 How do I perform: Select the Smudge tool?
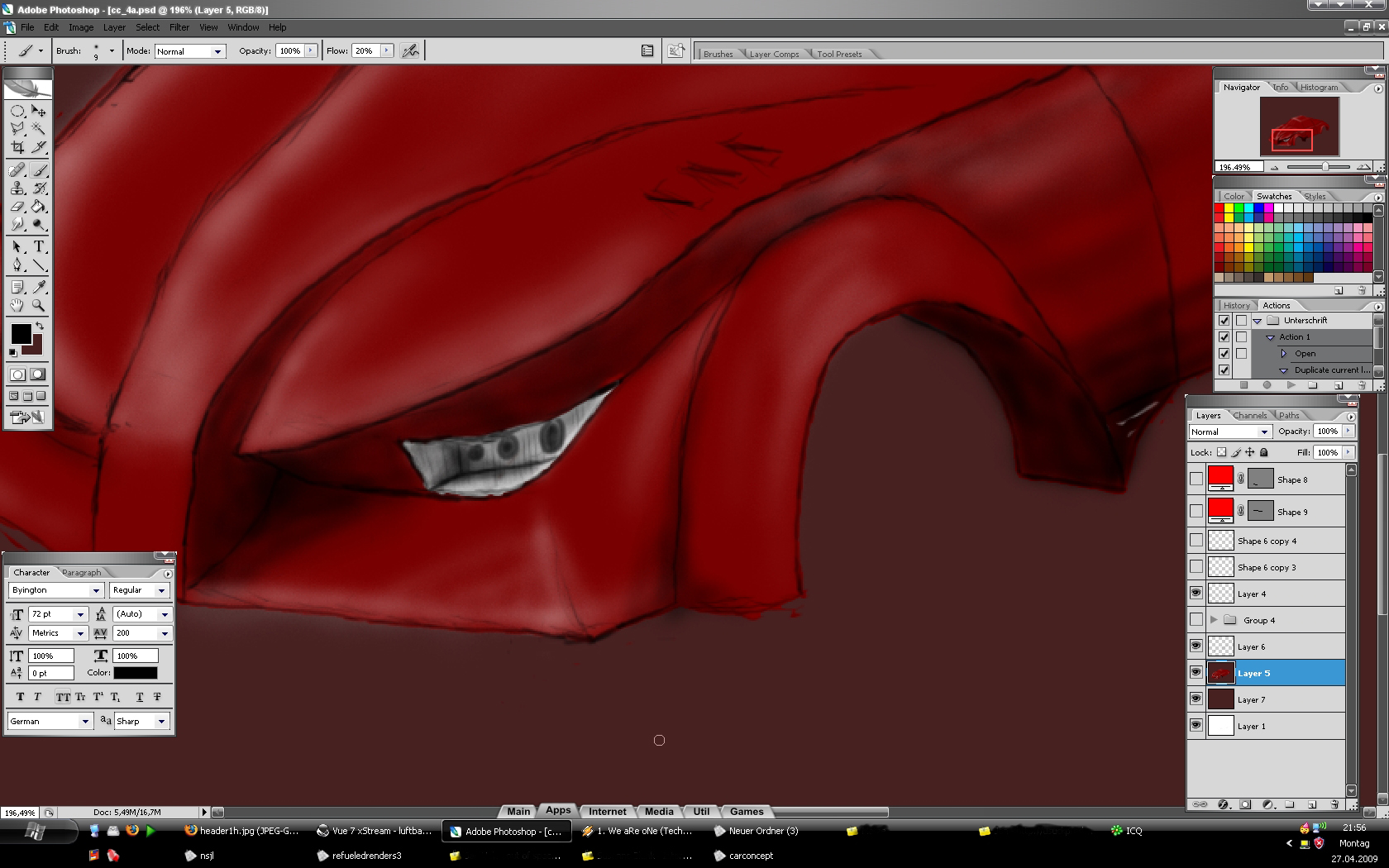pyautogui.click(x=17, y=224)
